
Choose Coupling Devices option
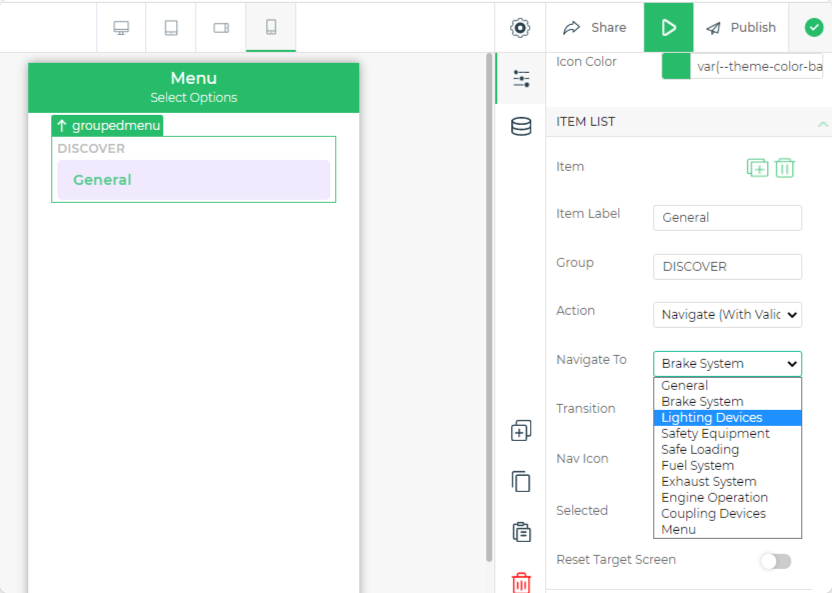click(x=727, y=513)
